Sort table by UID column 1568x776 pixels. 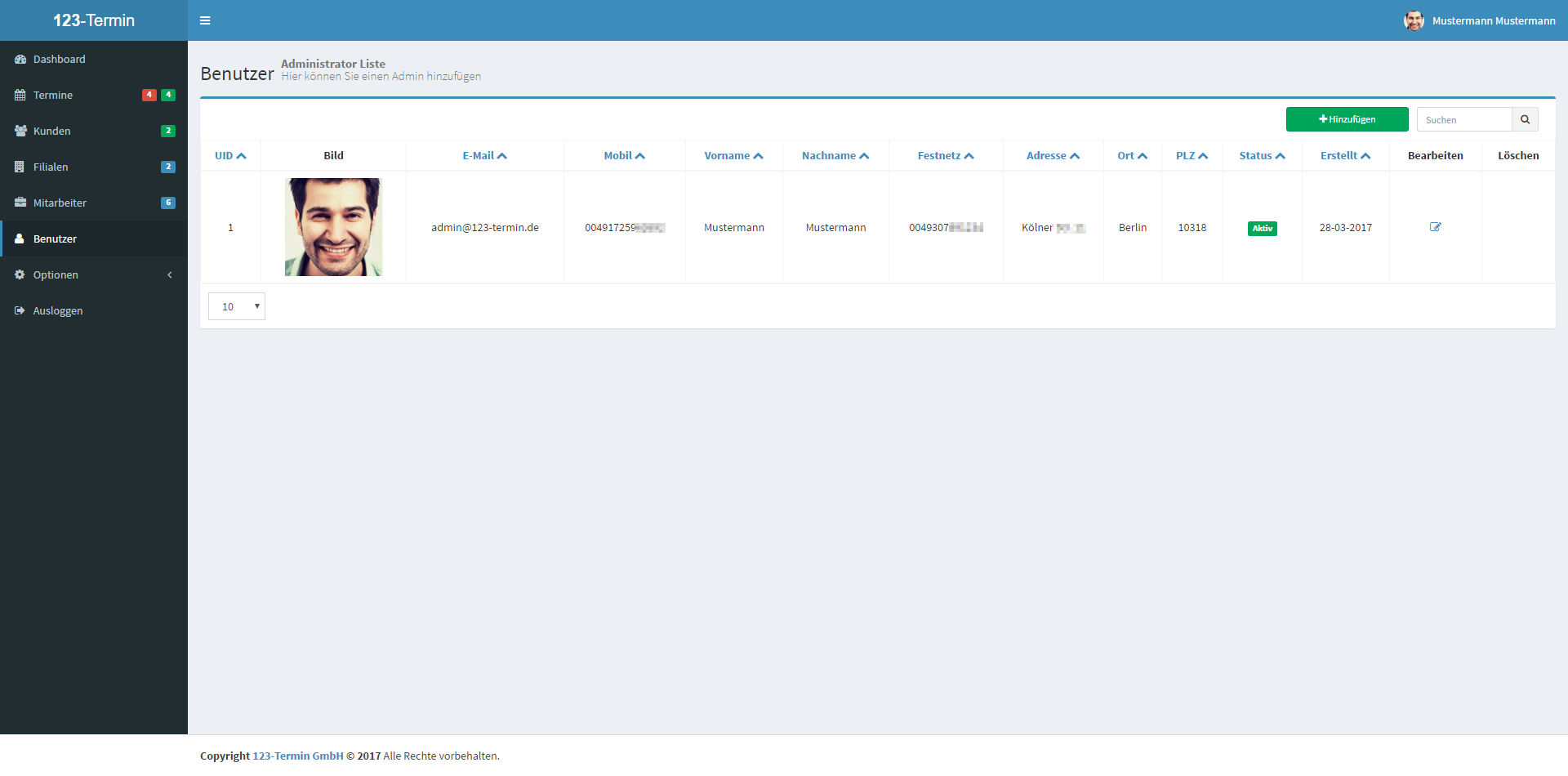tap(230, 156)
